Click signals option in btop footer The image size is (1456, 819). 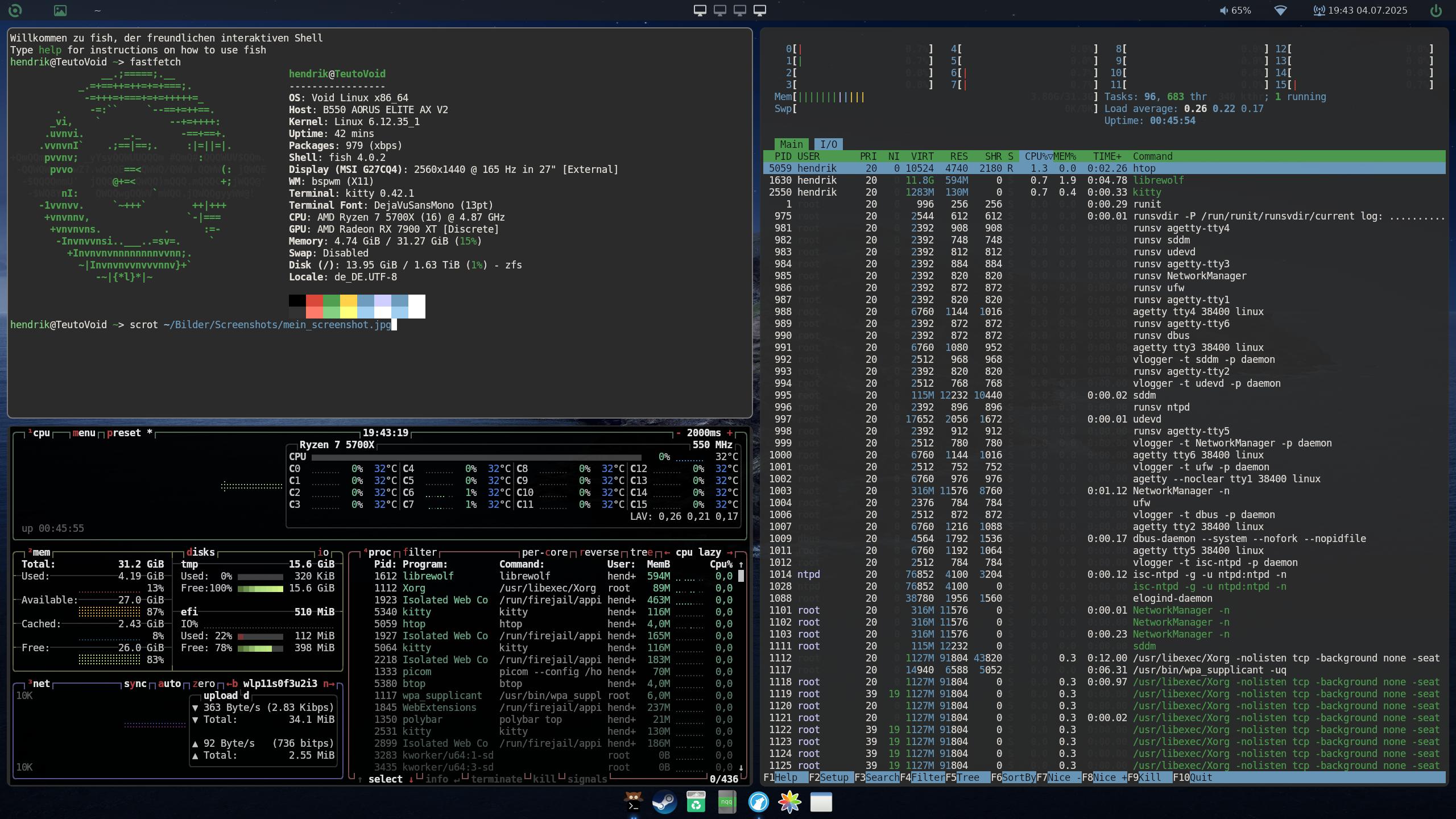click(x=588, y=779)
